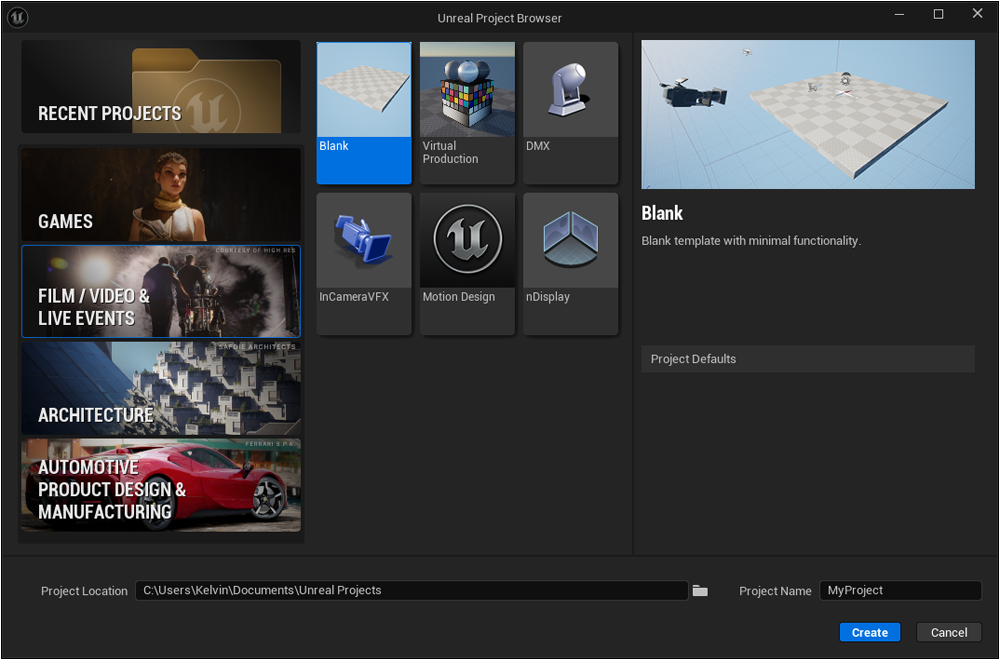Pick the InCameraVFX template
The image size is (1000, 660).
pyautogui.click(x=364, y=264)
